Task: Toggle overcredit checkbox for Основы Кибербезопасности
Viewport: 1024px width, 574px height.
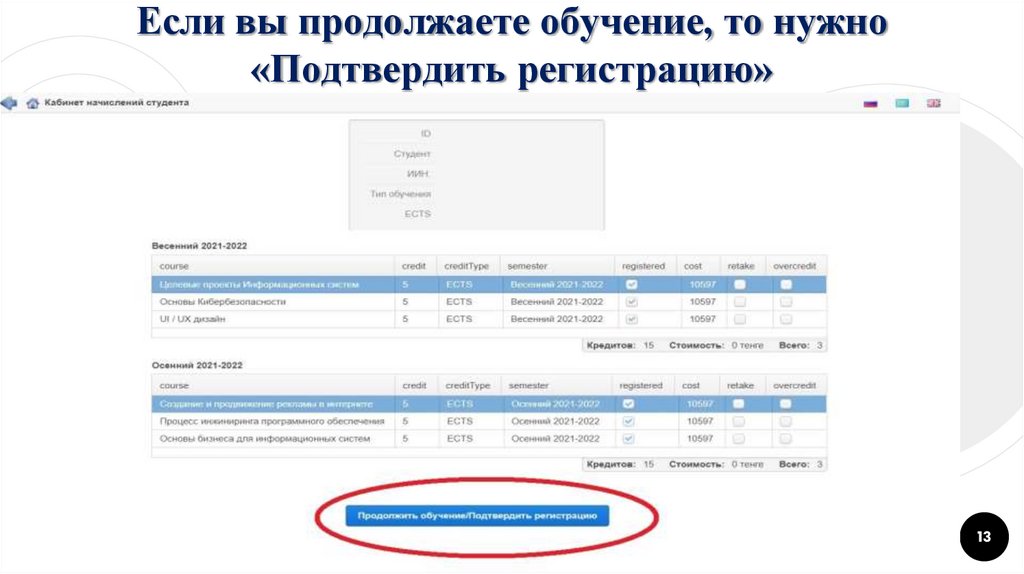Action: point(786,302)
